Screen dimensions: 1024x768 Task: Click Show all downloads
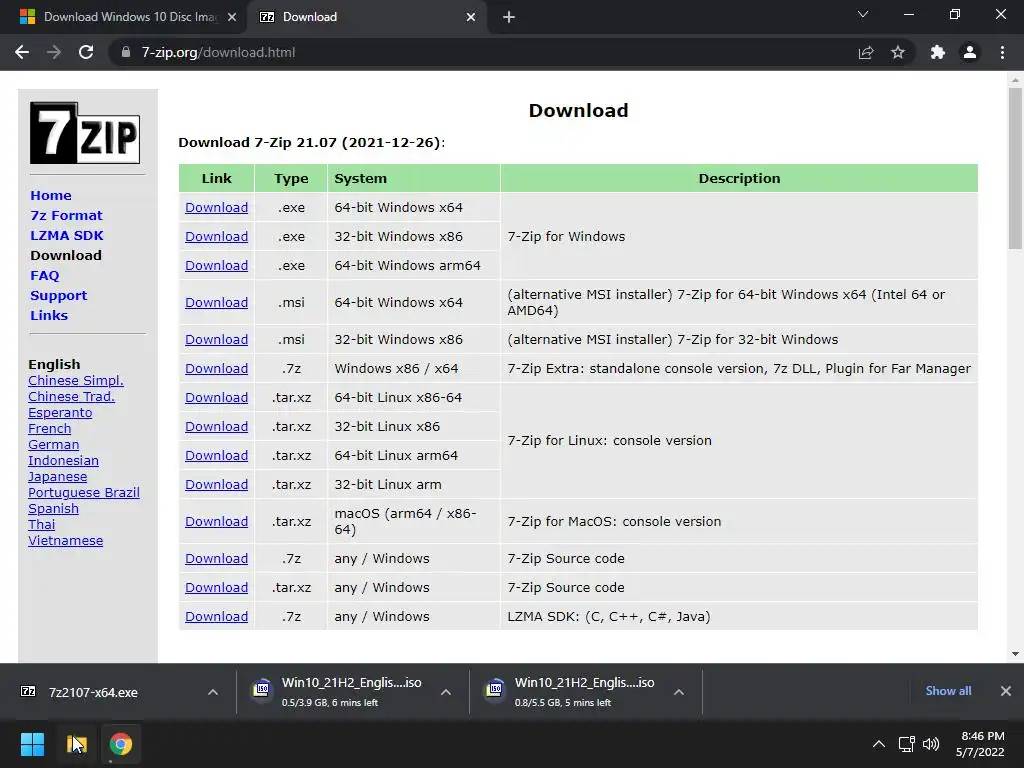948,691
